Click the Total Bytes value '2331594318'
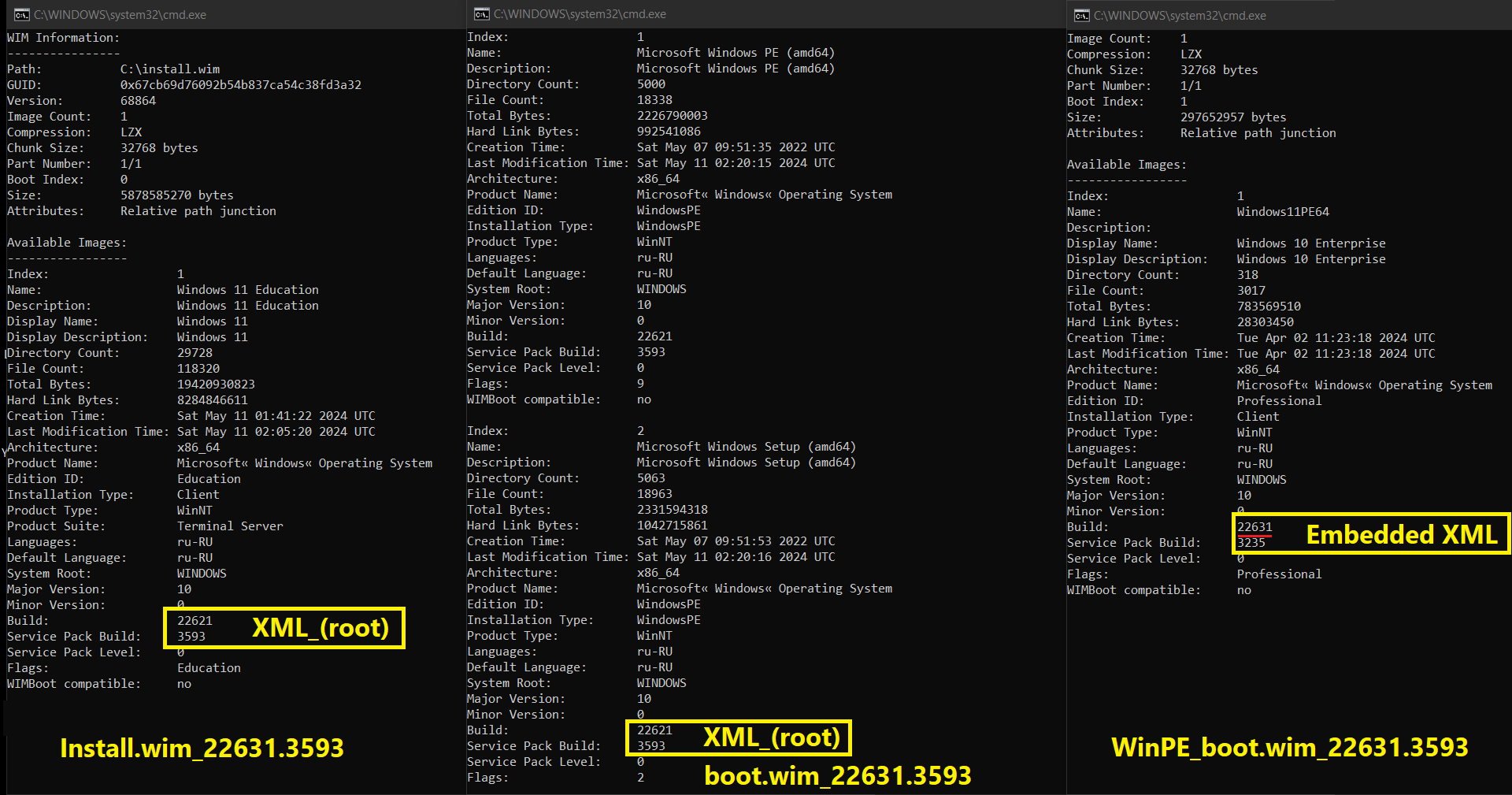Viewport: 1512px width, 795px height. pyautogui.click(x=673, y=510)
